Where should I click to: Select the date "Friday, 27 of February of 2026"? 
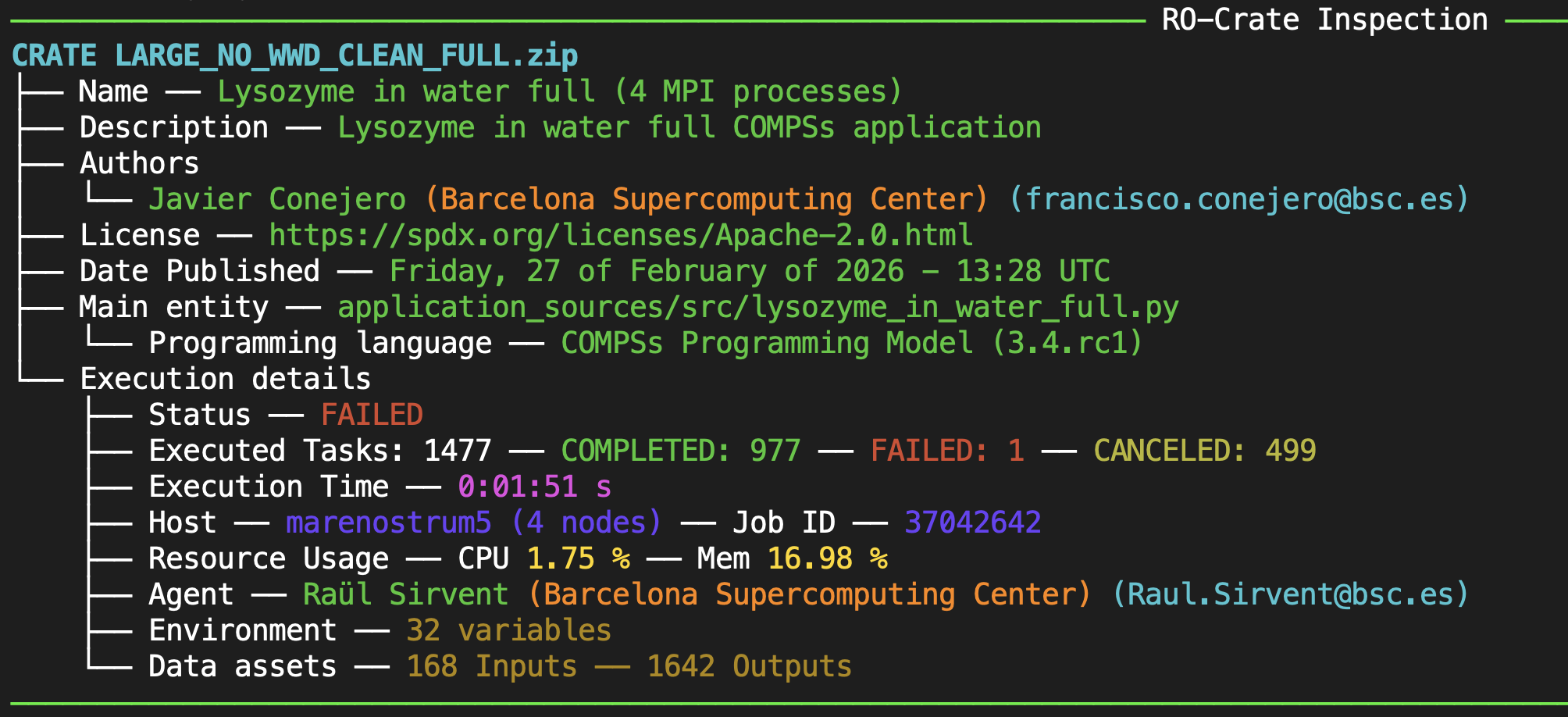(x=647, y=271)
